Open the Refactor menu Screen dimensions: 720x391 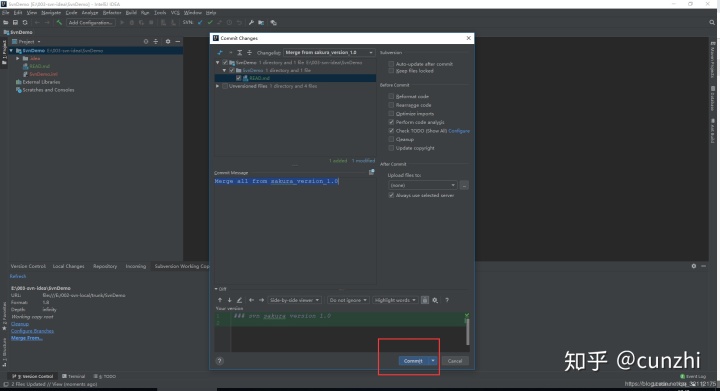click(112, 13)
